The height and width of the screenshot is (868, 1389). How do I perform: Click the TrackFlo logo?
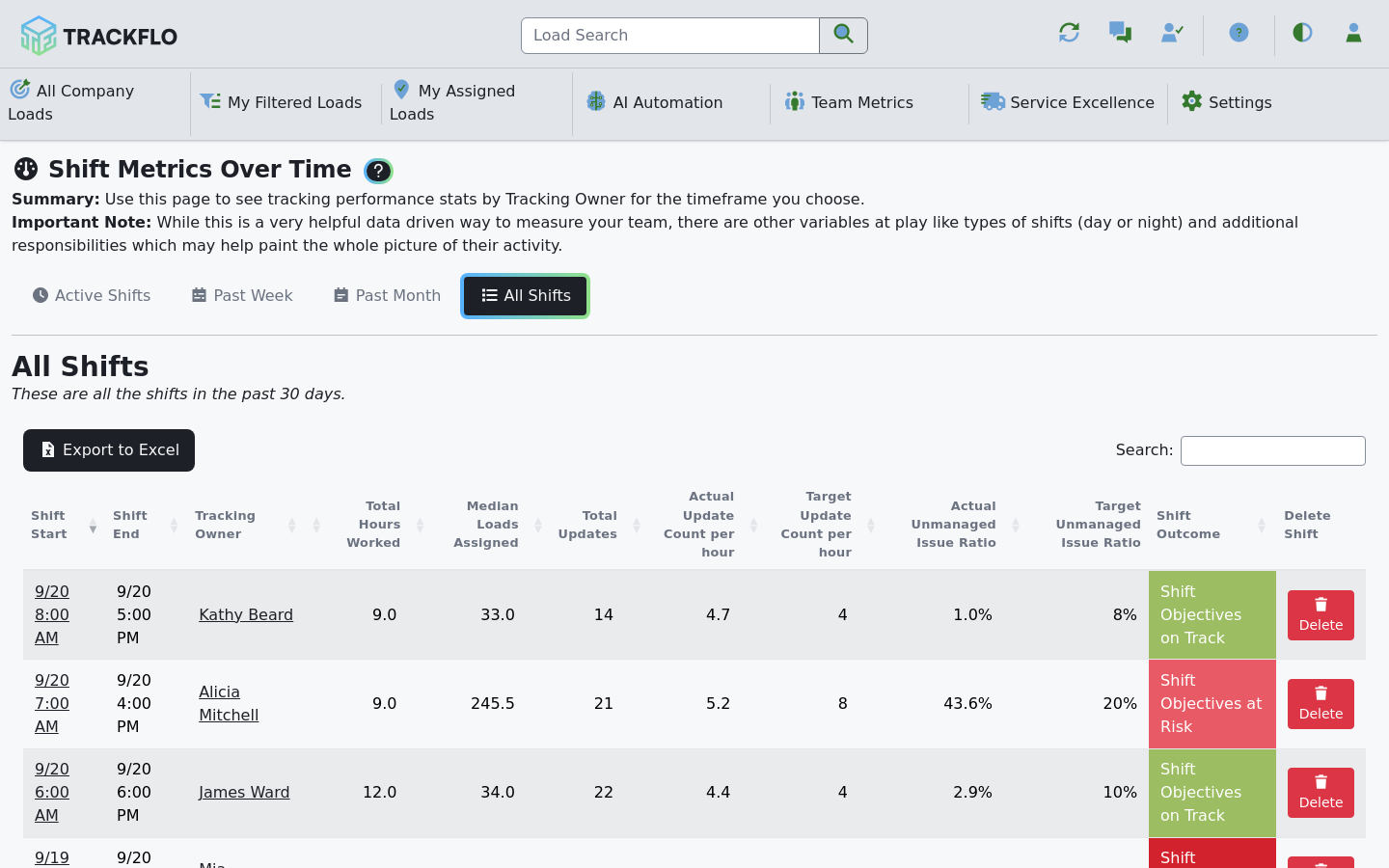coord(98,36)
